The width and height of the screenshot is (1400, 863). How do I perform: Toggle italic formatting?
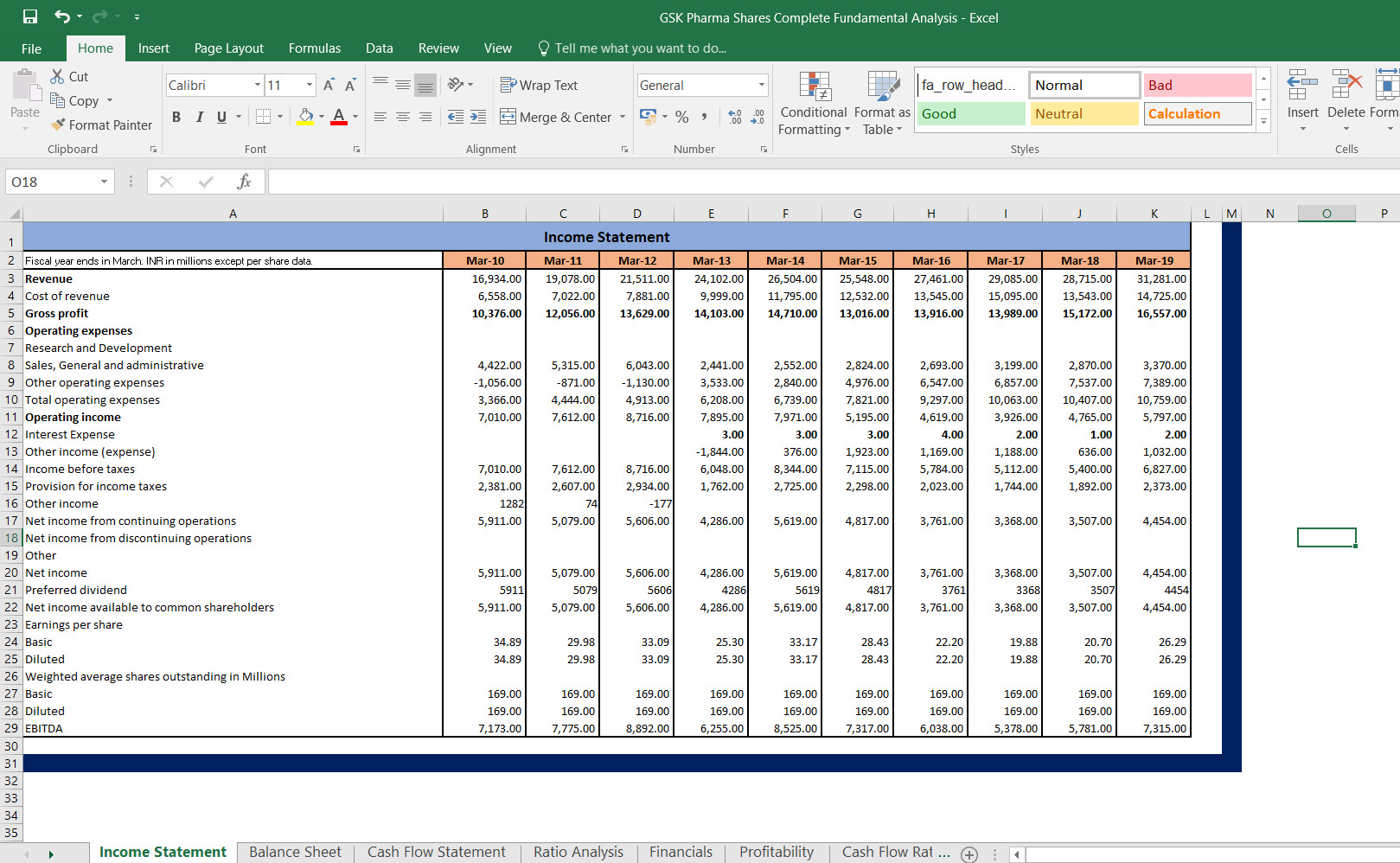pyautogui.click(x=200, y=117)
